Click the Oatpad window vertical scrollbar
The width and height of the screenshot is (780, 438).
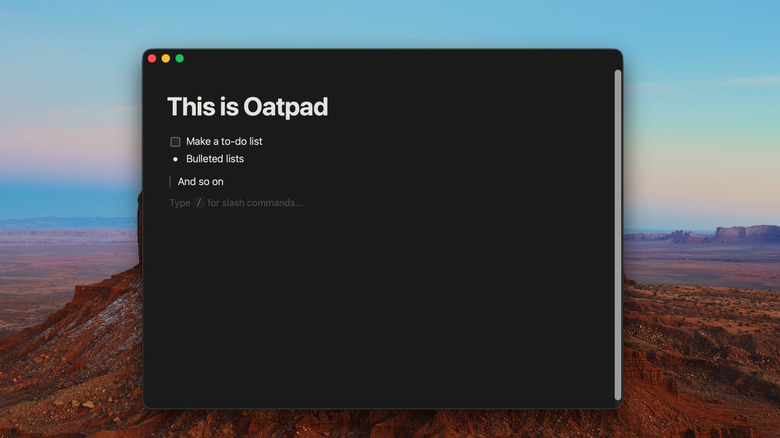pyautogui.click(x=618, y=235)
